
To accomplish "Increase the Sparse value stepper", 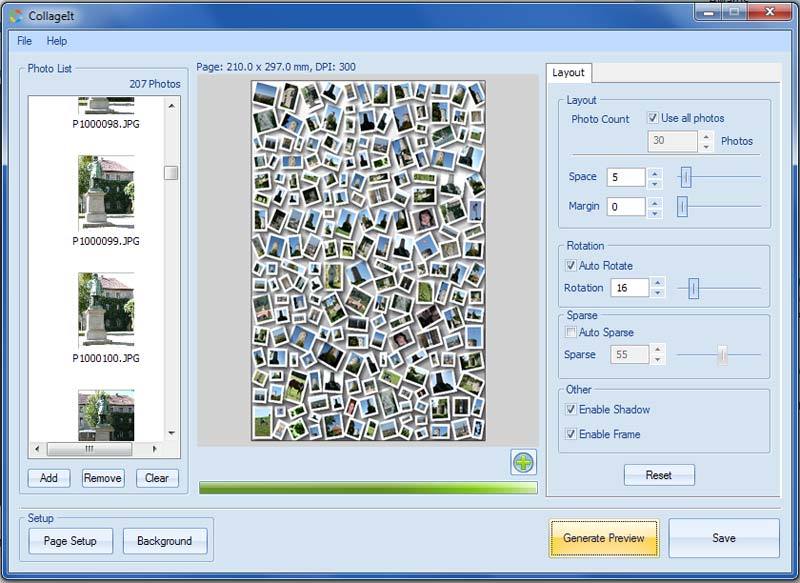I will [x=658, y=349].
